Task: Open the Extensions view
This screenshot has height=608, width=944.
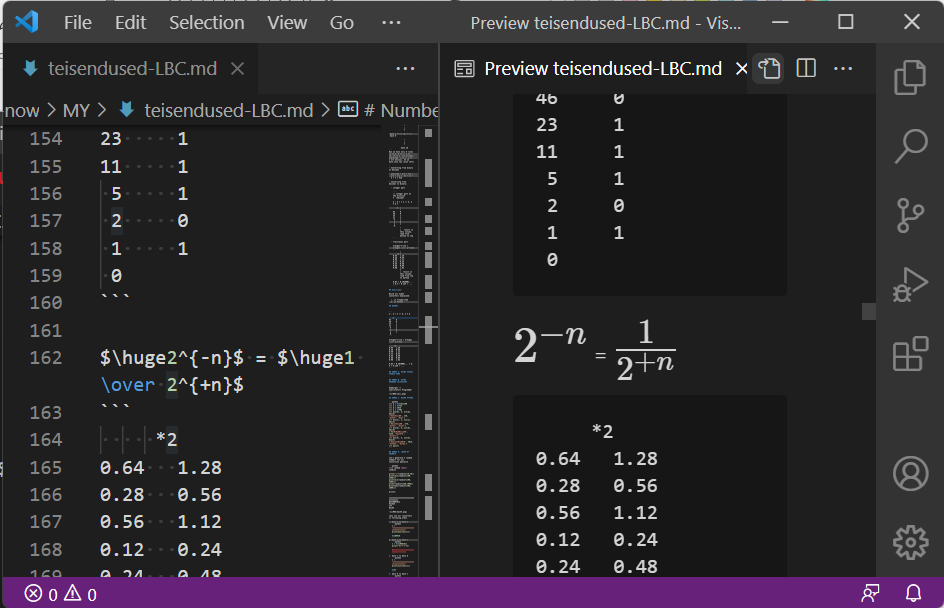Action: 910,353
